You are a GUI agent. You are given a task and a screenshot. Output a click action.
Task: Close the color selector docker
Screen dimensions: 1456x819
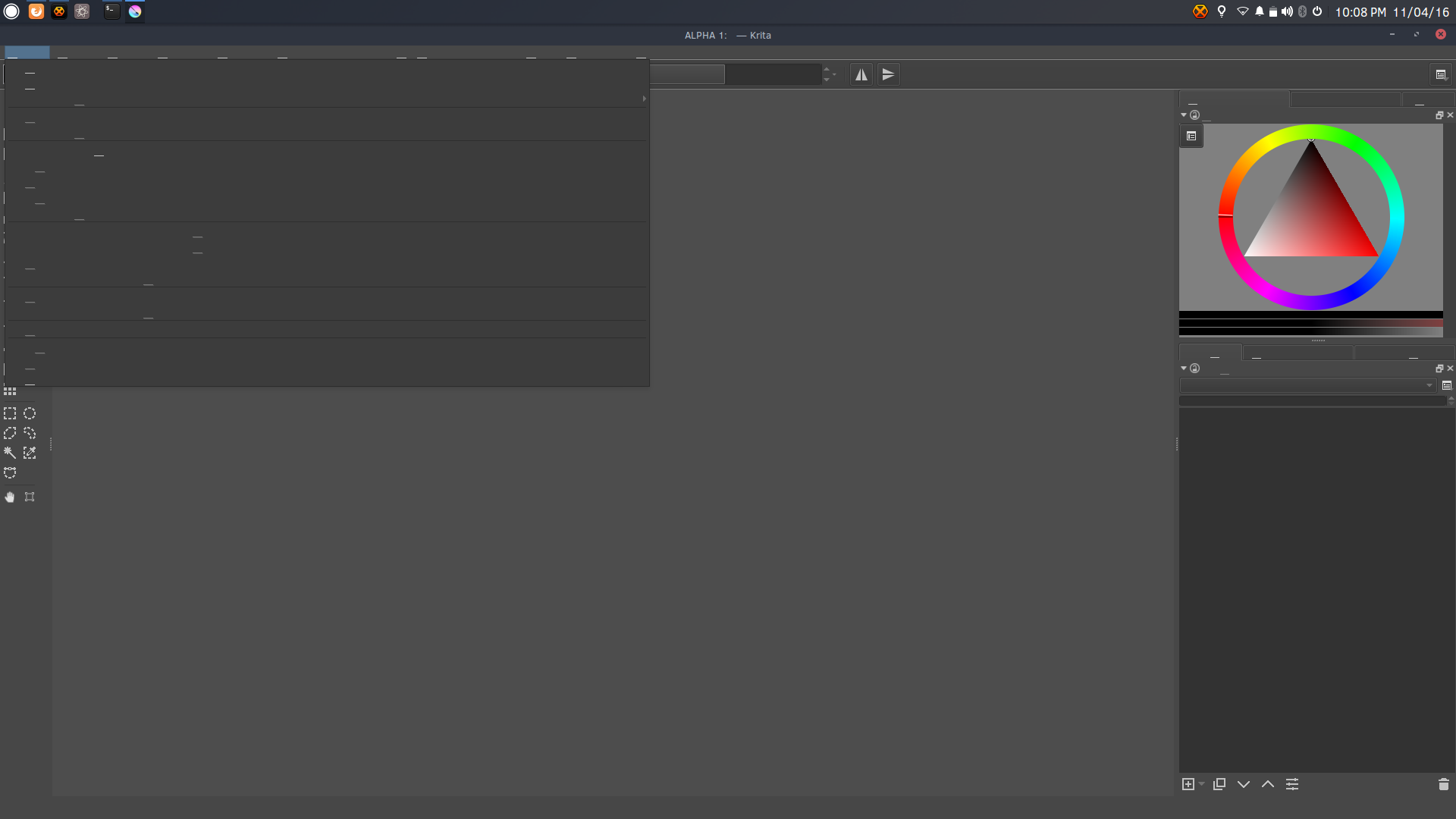click(1450, 115)
